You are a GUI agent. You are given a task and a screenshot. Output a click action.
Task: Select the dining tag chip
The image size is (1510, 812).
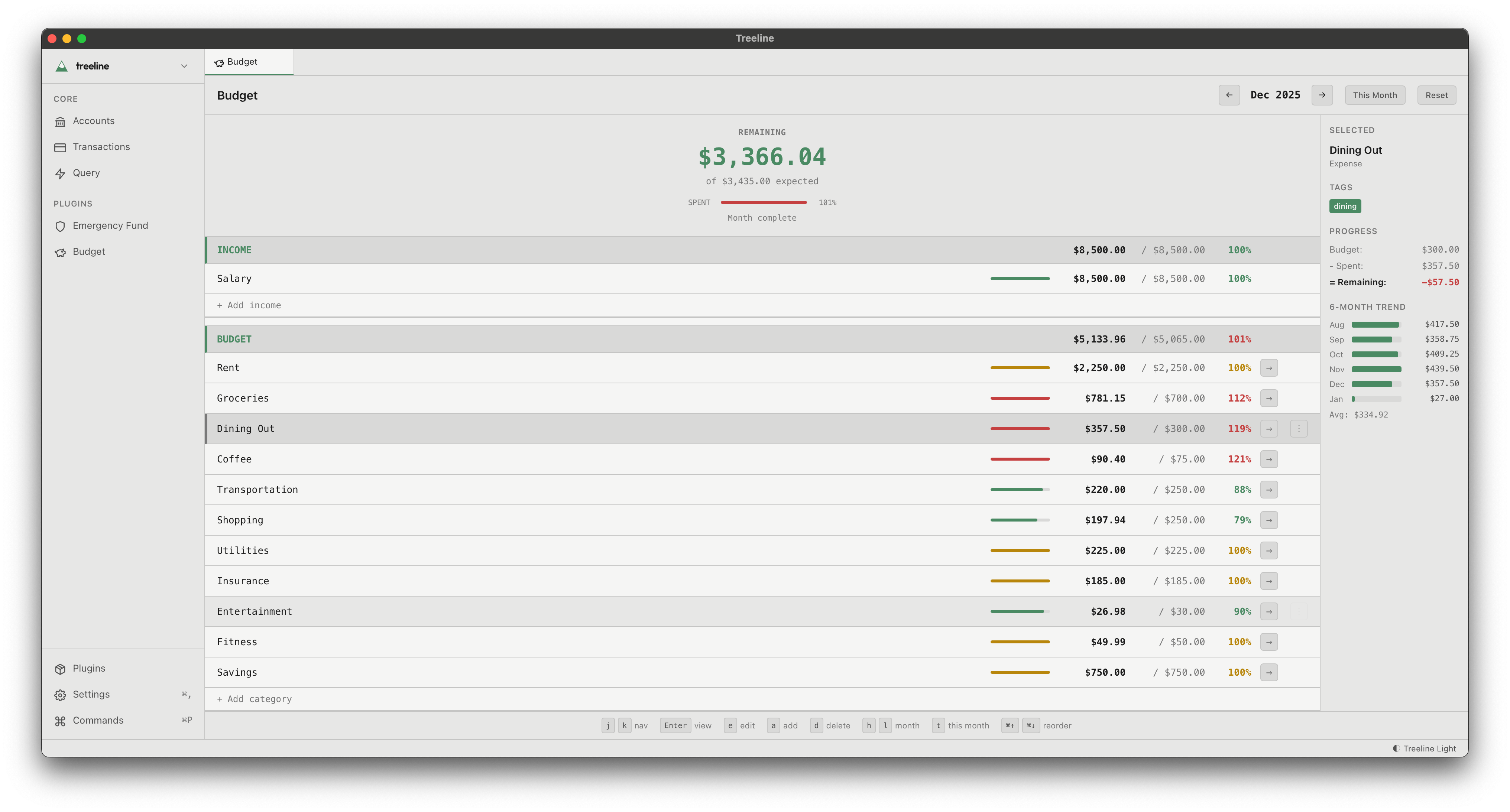pyautogui.click(x=1345, y=206)
